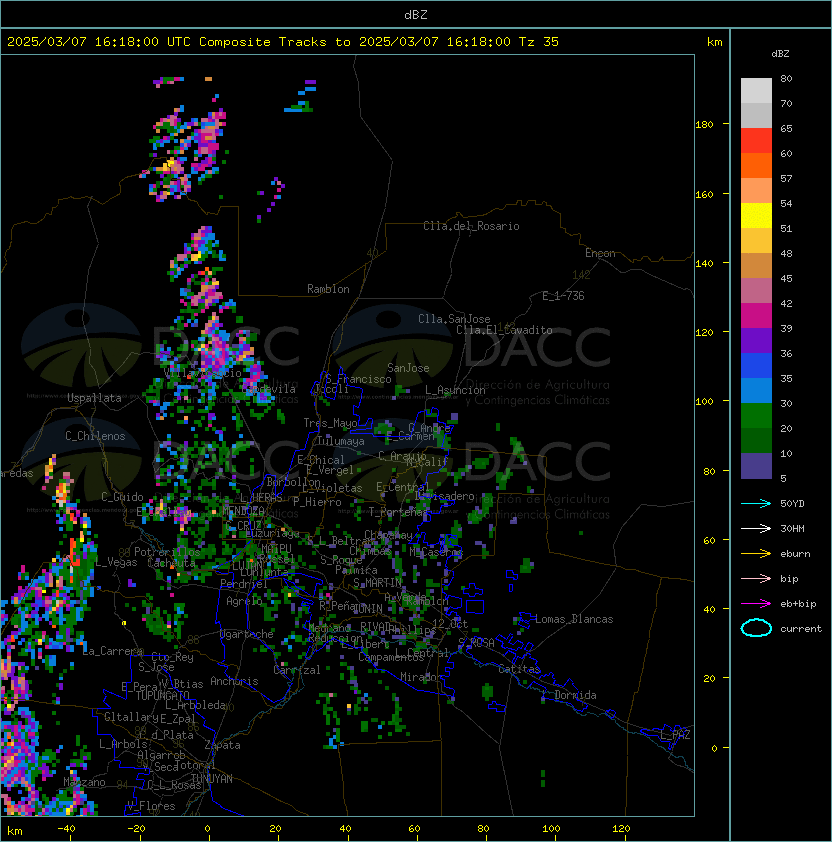Click the '180' tick on vertical km axis
Image resolution: width=832 pixels, height=842 pixels.
click(x=704, y=125)
